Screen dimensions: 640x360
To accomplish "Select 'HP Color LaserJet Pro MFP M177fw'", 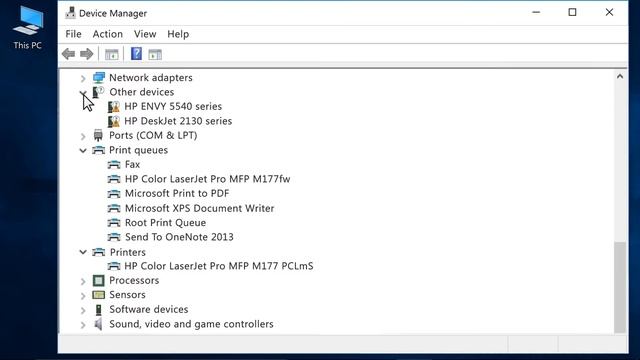I will point(207,179).
